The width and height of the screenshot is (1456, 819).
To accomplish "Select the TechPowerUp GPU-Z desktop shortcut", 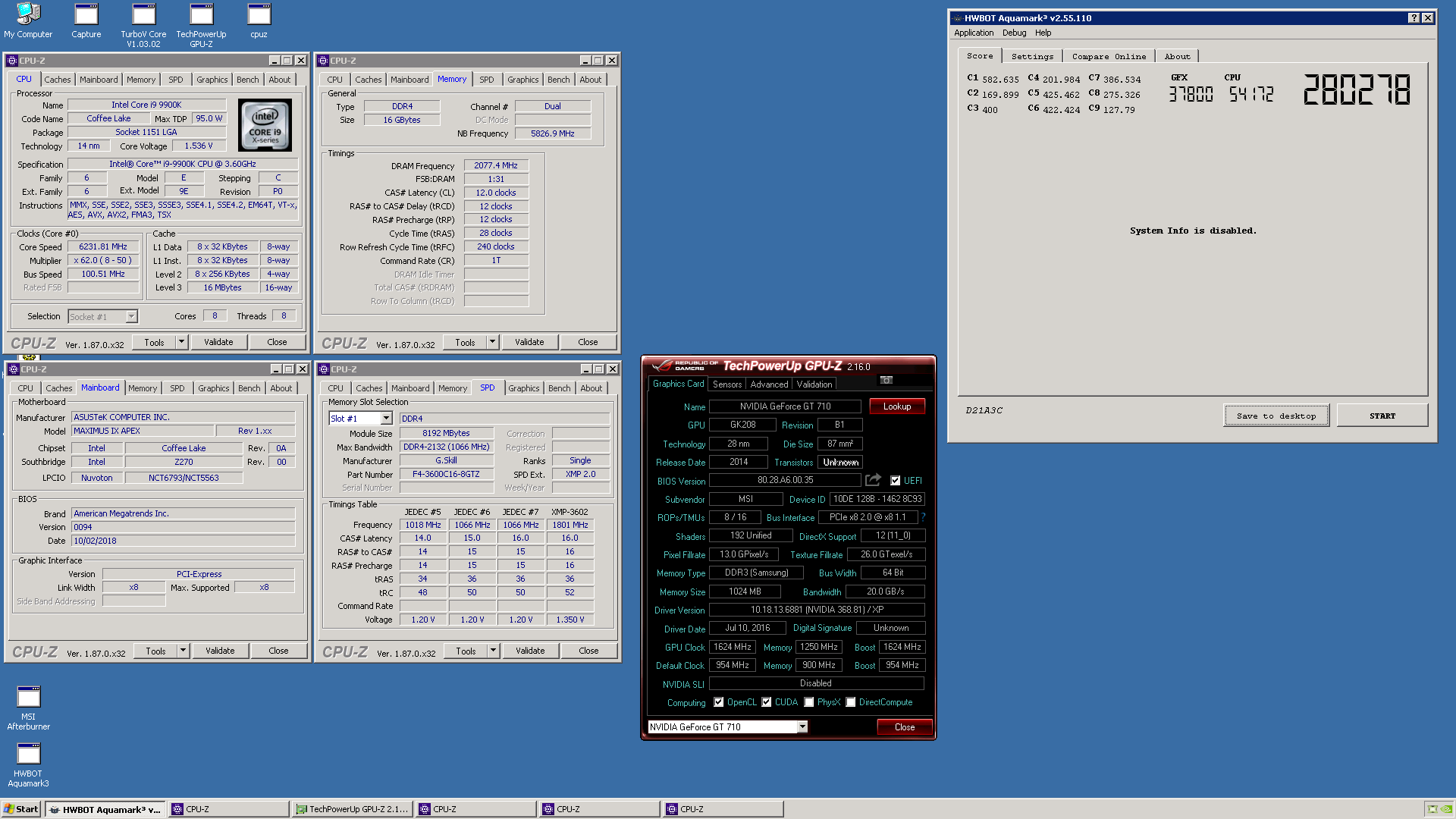I will 201,26.
